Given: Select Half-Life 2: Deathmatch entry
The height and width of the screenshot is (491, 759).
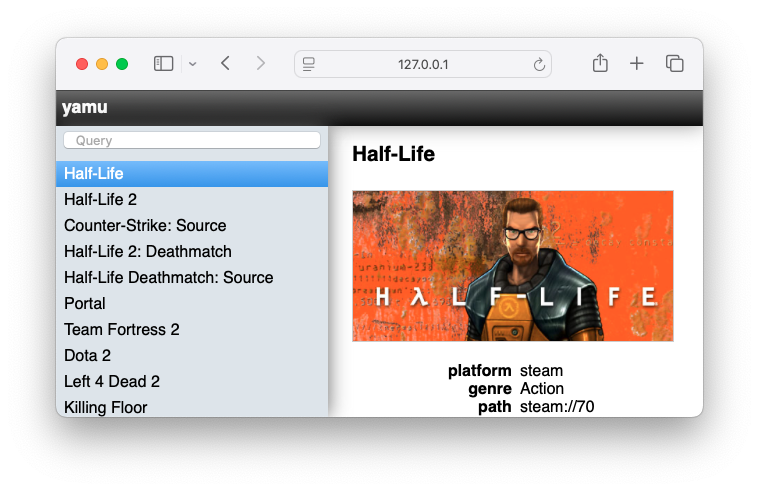Looking at the screenshot, I should click(x=192, y=252).
